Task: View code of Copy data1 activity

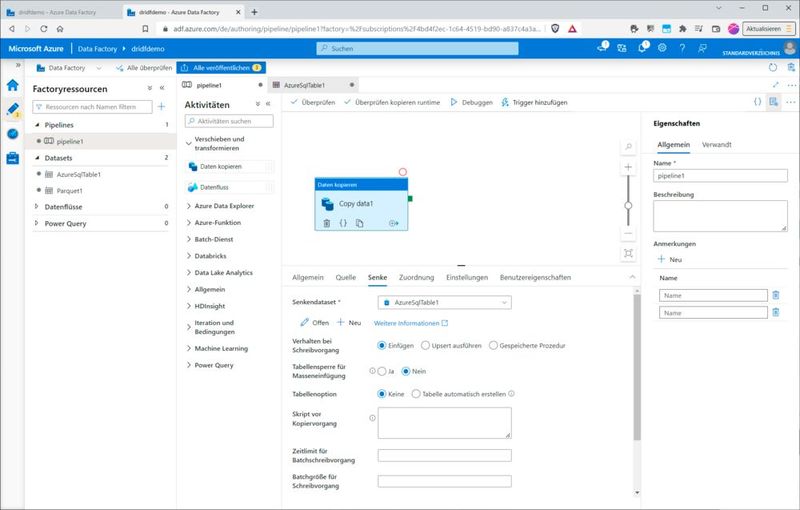Action: tap(343, 223)
